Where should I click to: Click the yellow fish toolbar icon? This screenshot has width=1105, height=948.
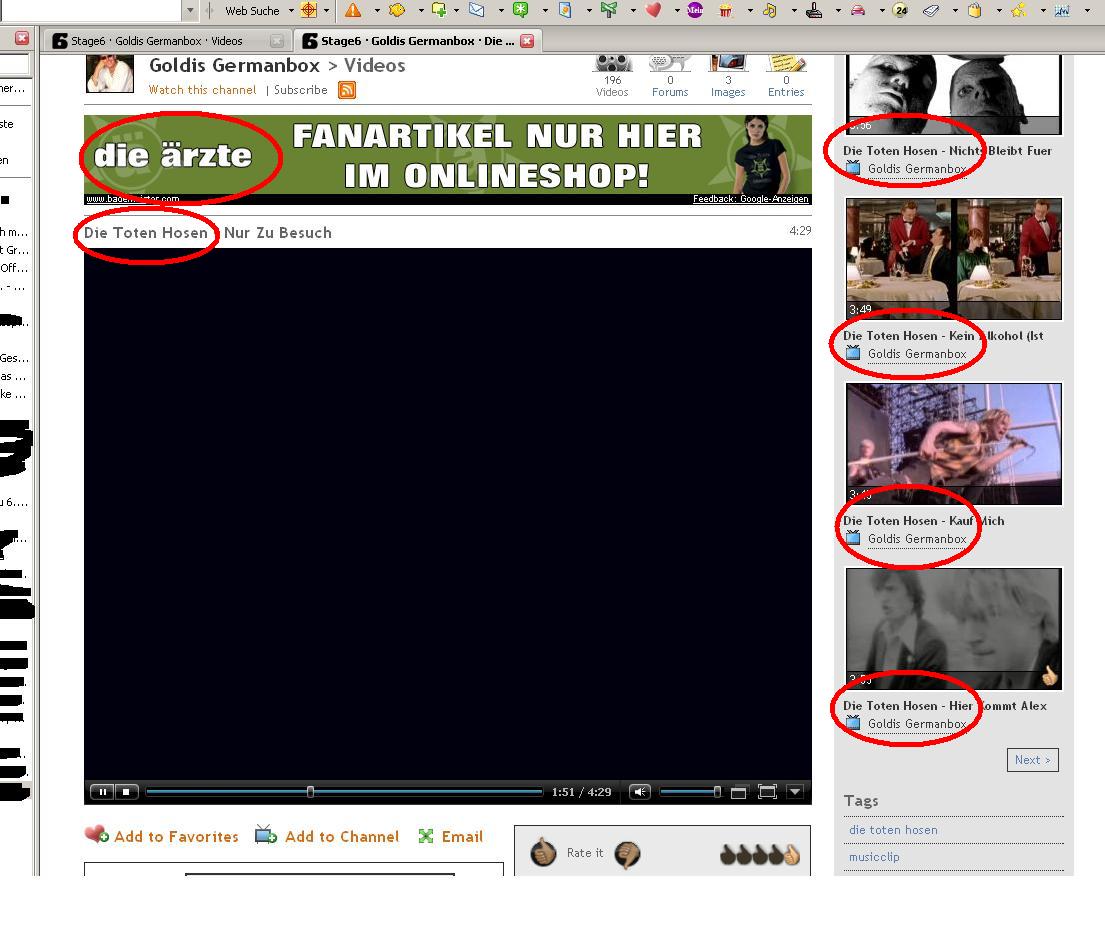(397, 10)
